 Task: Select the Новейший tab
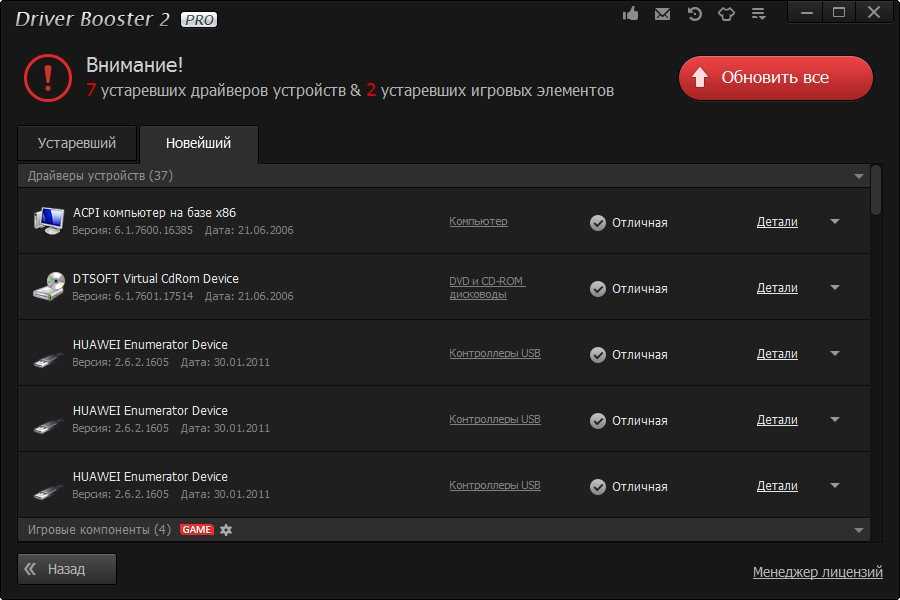[x=198, y=143]
